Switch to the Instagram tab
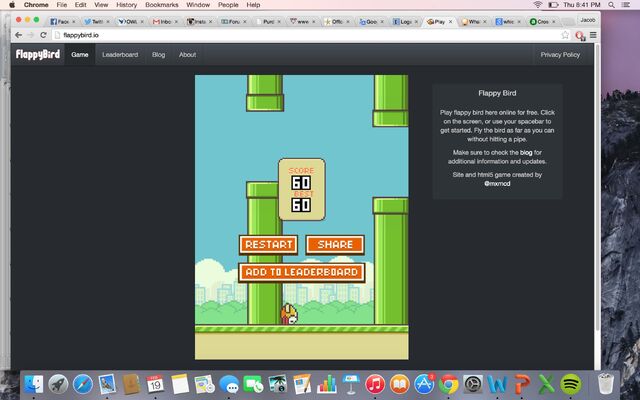Screen dimensions: 640x400 (x=198, y=22)
